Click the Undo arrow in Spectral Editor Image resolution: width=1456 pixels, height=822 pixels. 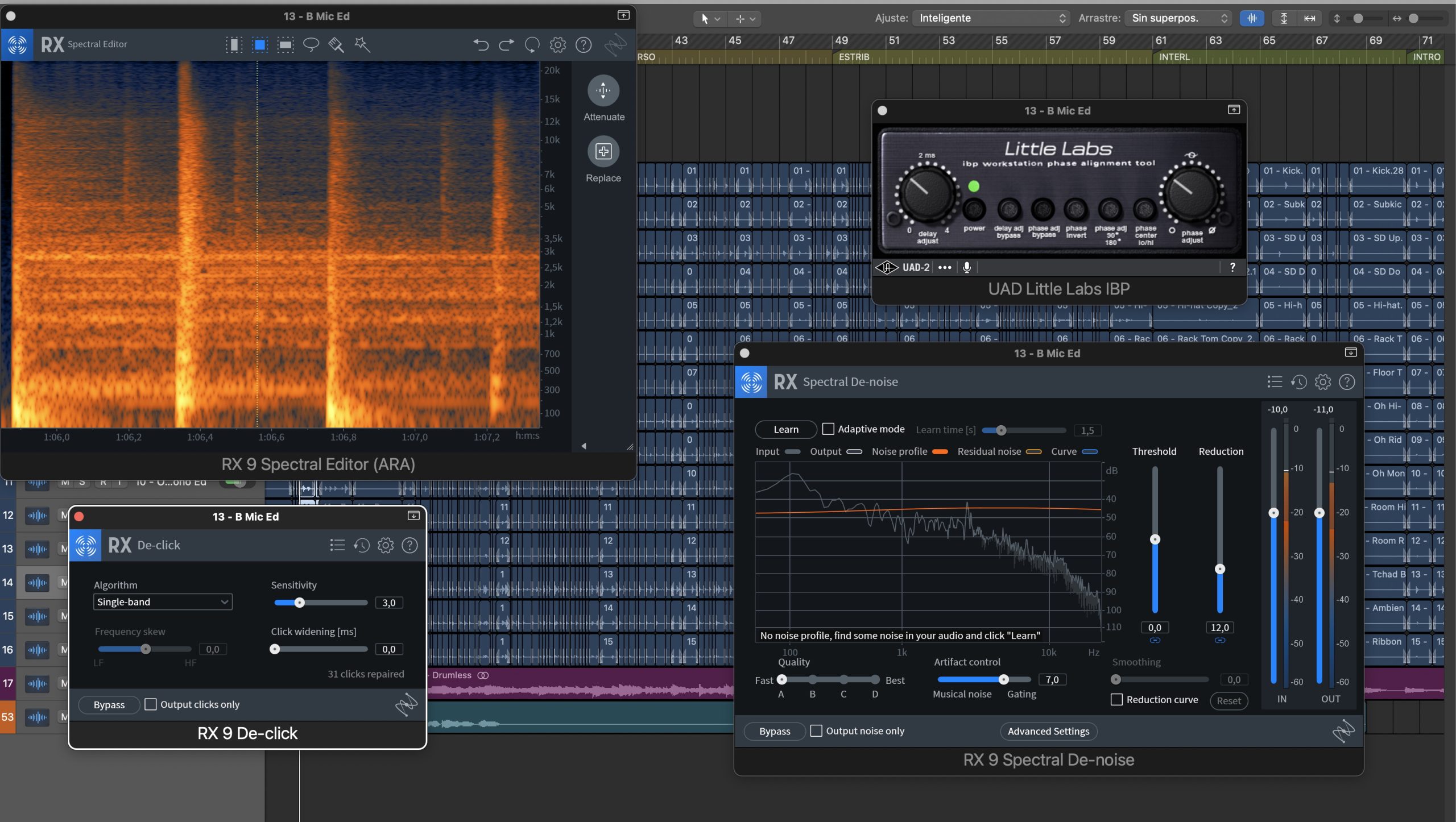click(481, 44)
